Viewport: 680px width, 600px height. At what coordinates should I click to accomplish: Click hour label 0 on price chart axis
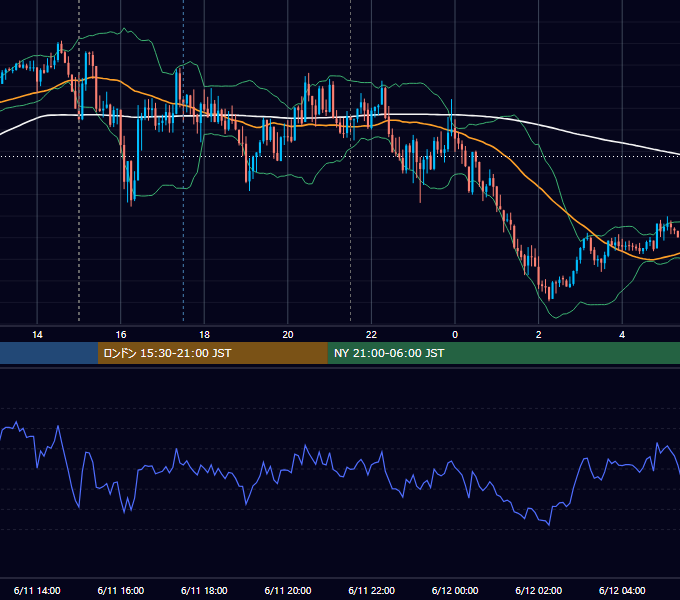[455, 335]
